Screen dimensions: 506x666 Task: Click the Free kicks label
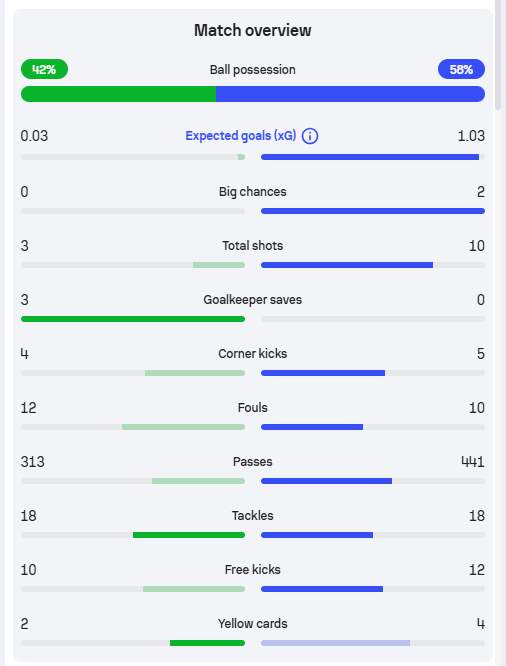[253, 570]
